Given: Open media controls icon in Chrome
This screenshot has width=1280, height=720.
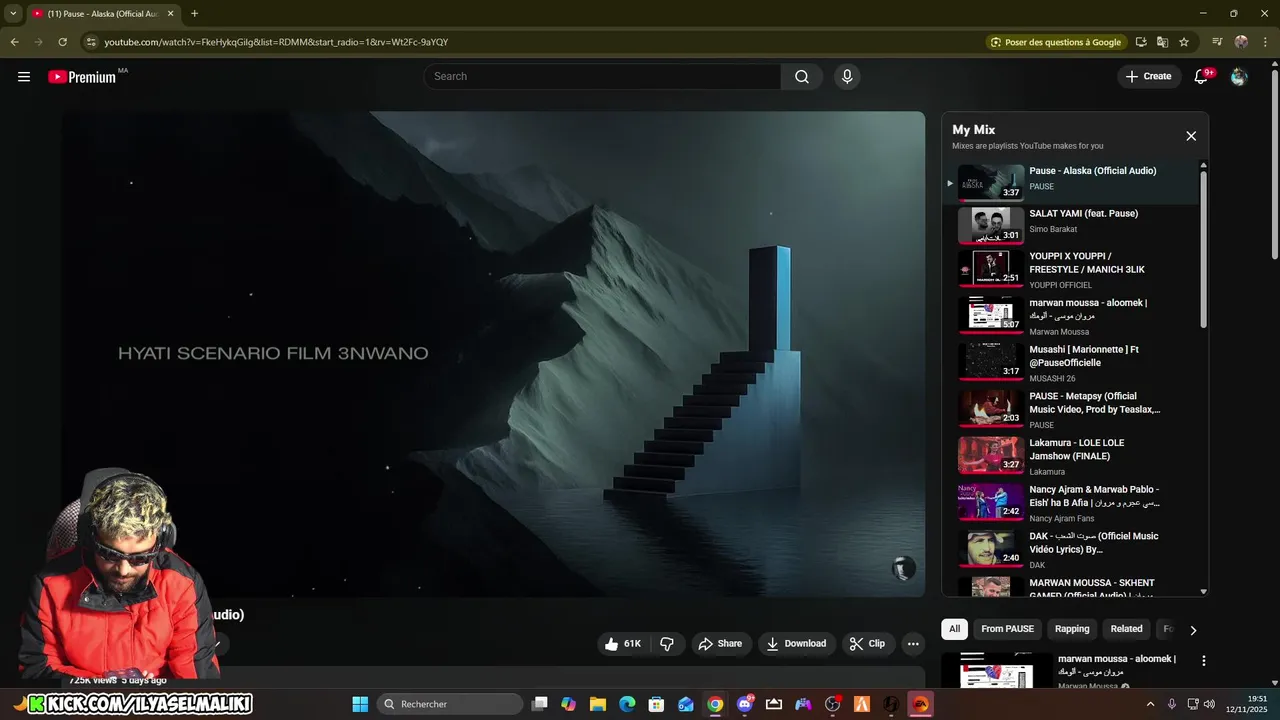Looking at the screenshot, I should tap(1217, 42).
